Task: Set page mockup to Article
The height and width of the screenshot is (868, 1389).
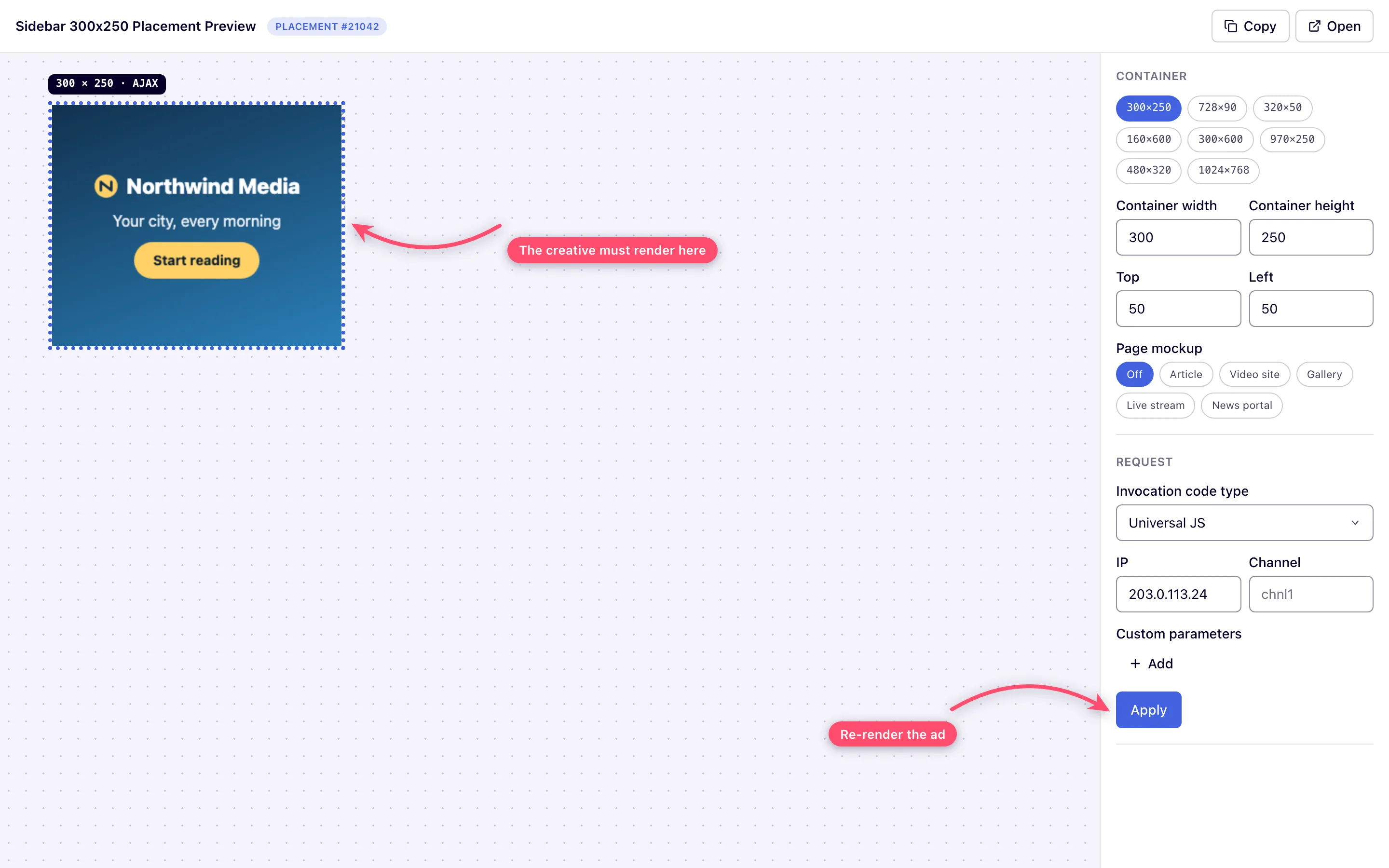Action: tap(1186, 374)
